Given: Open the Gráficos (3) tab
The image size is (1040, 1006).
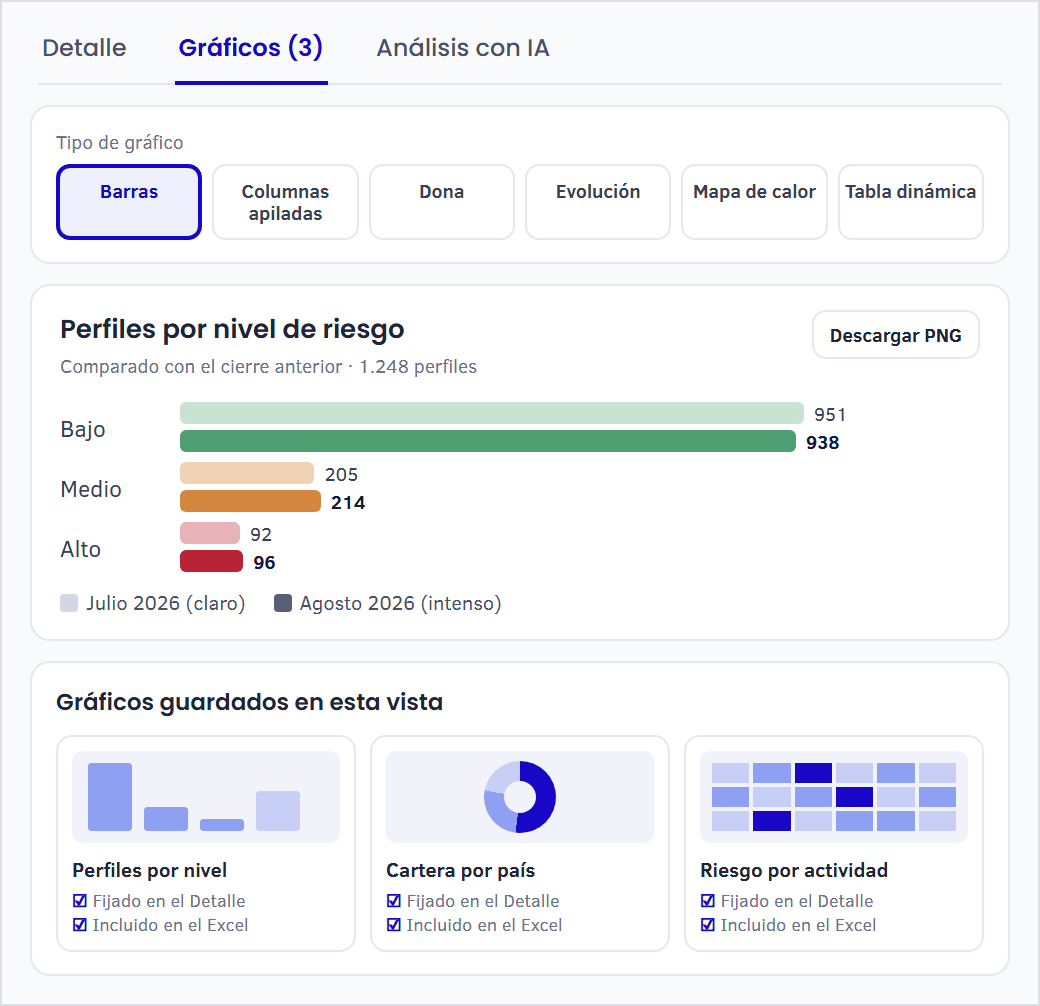Looking at the screenshot, I should (x=251, y=48).
